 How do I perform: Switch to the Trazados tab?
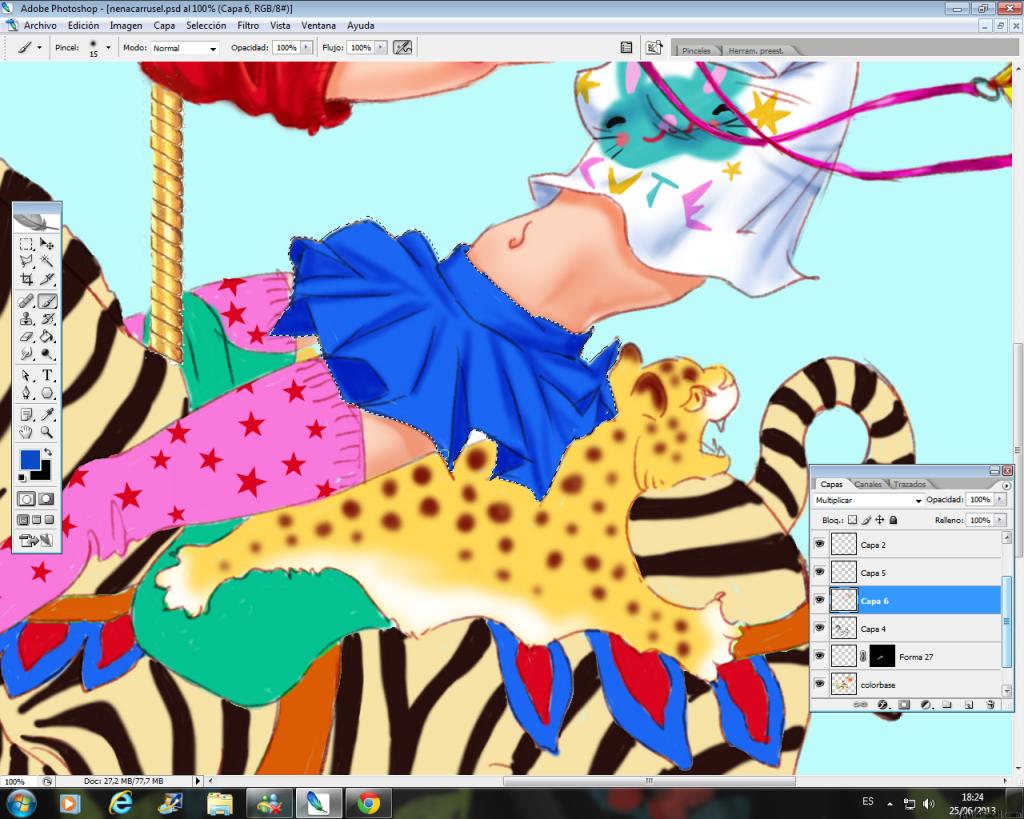[x=910, y=485]
